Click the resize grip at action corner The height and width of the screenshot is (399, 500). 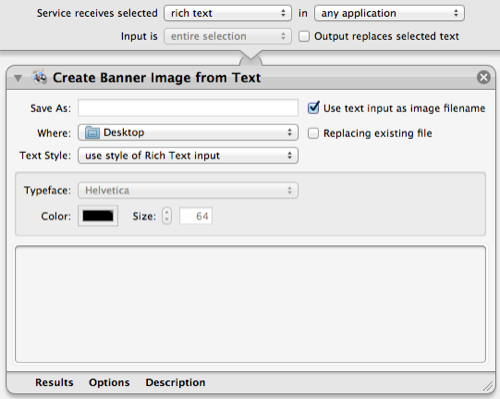point(488,386)
